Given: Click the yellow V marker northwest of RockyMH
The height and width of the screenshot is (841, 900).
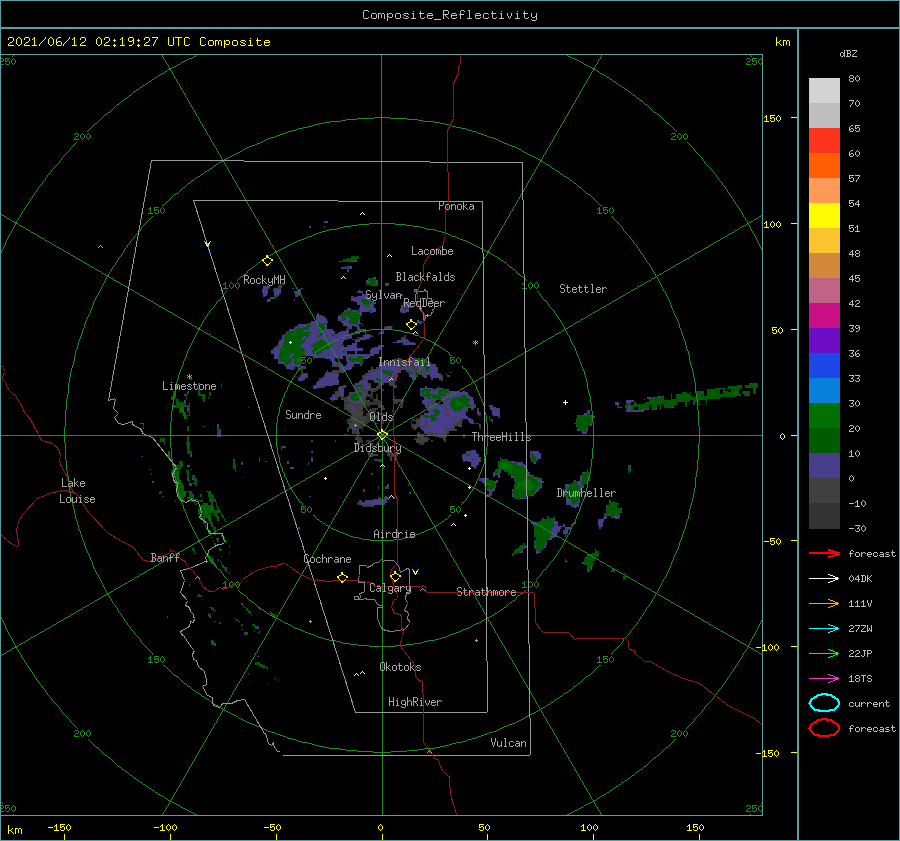Looking at the screenshot, I should (208, 244).
